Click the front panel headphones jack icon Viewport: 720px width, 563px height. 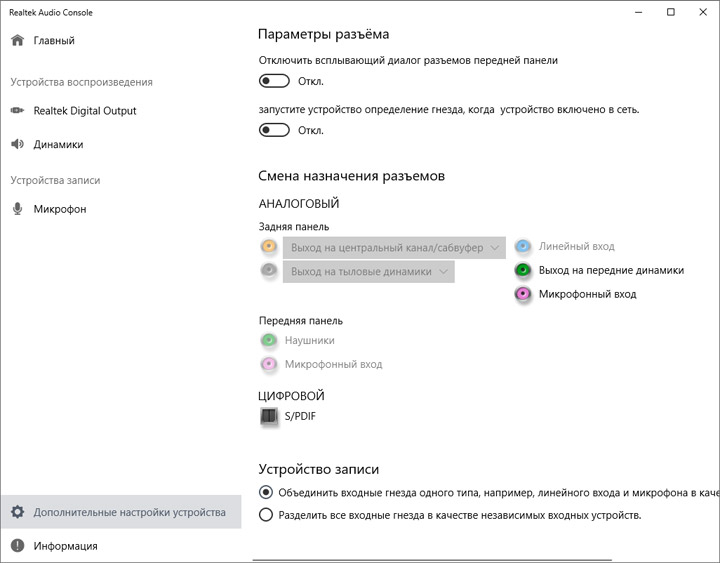(x=268, y=340)
